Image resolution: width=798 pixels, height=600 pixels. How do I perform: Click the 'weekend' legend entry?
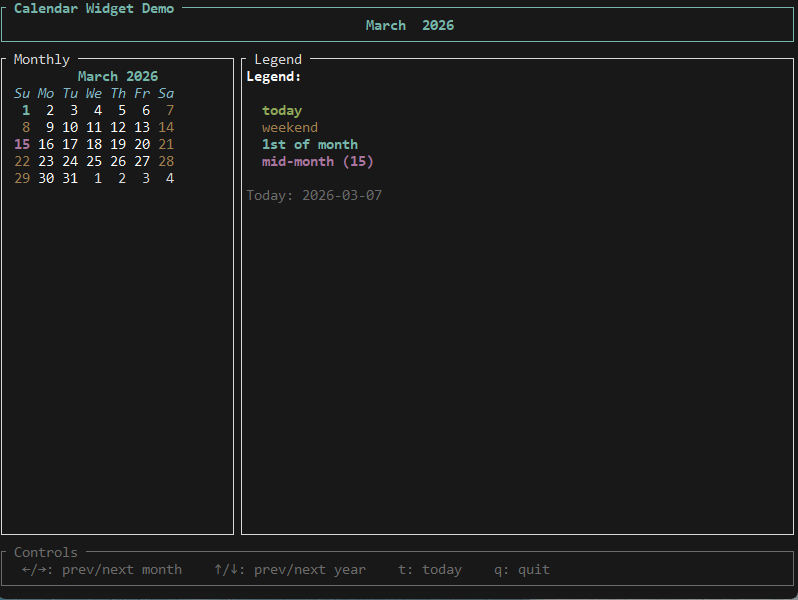pyautogui.click(x=290, y=127)
